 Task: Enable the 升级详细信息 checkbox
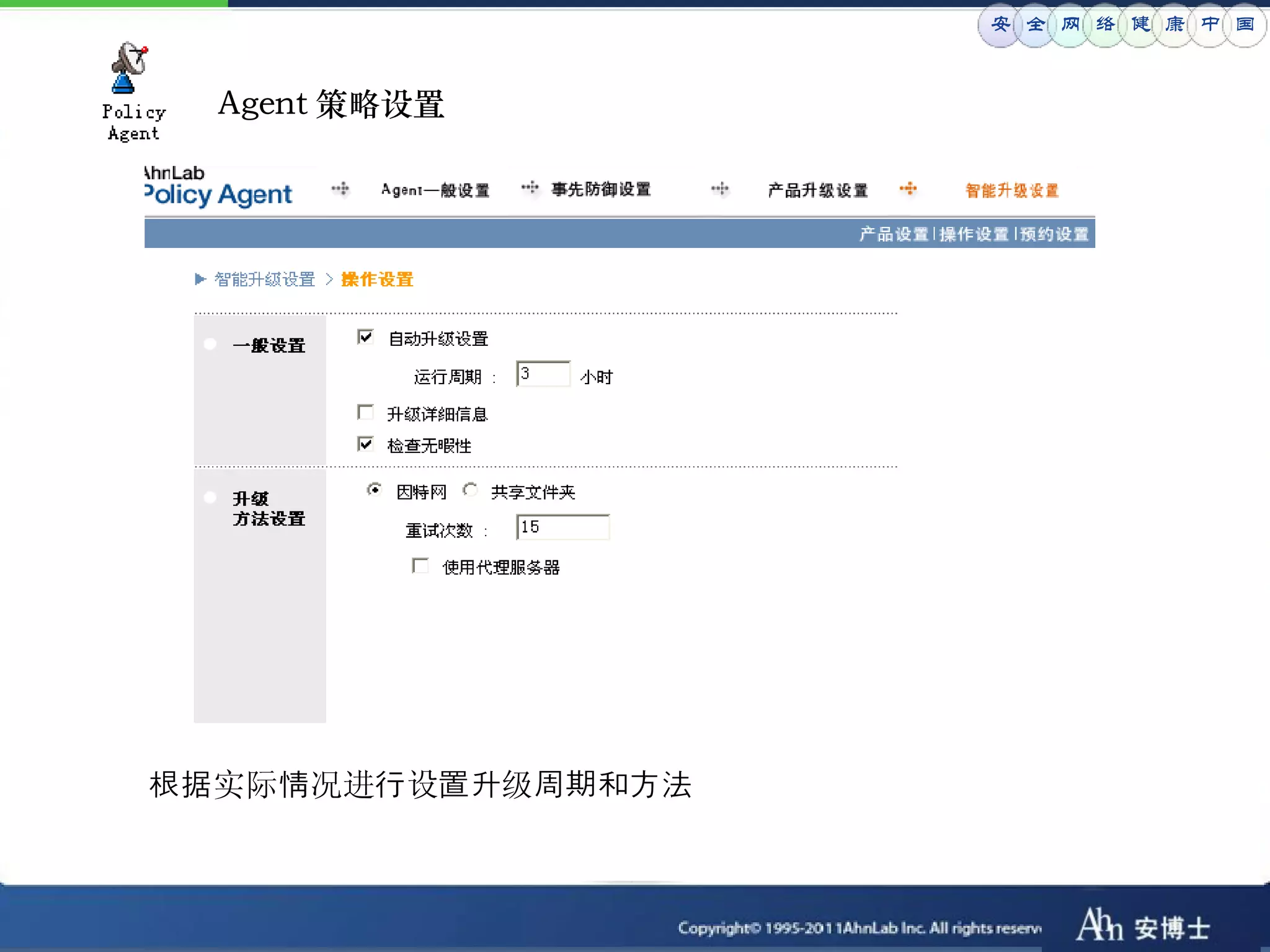click(x=366, y=413)
